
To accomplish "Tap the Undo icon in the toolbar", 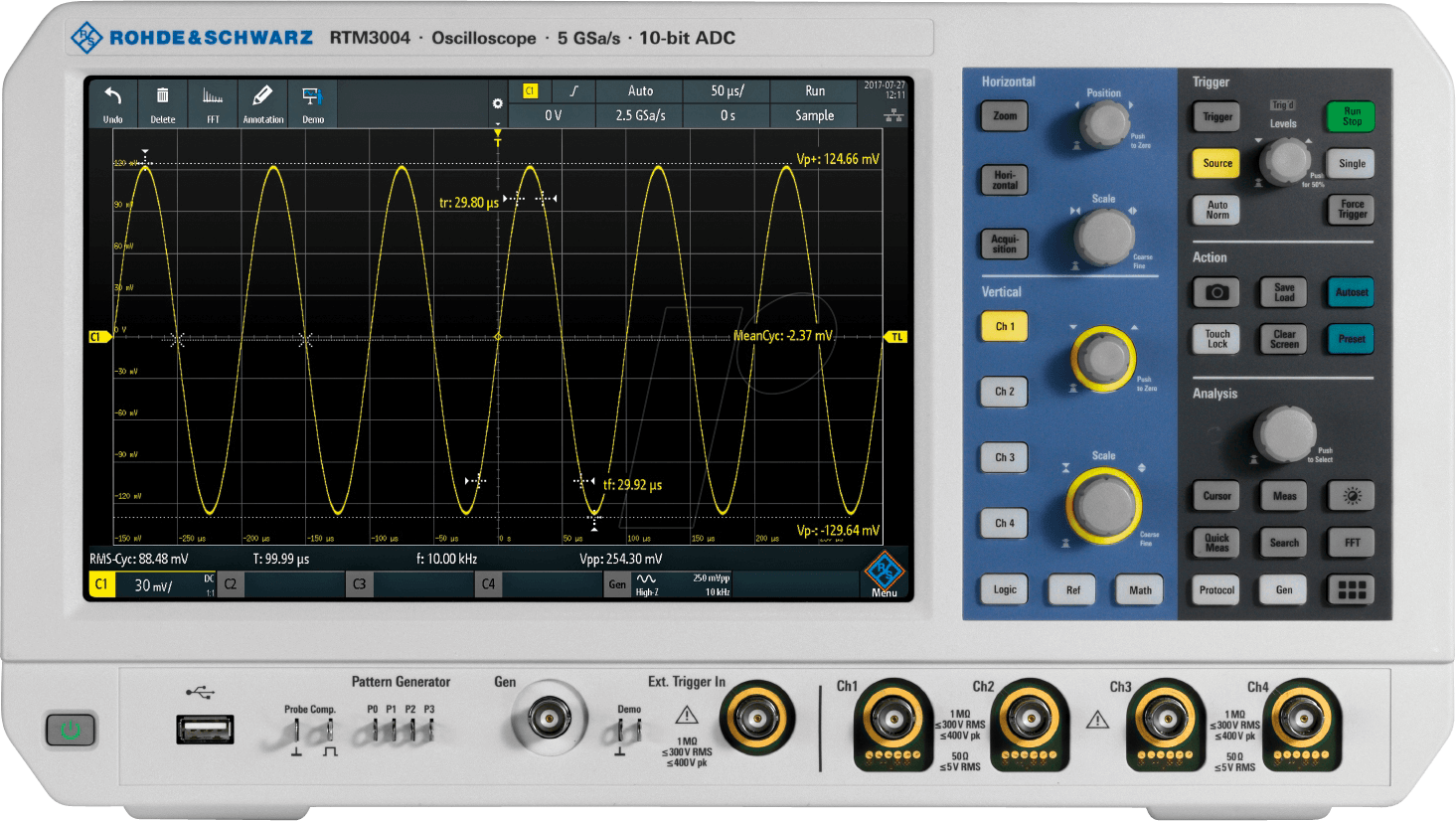I will (113, 102).
